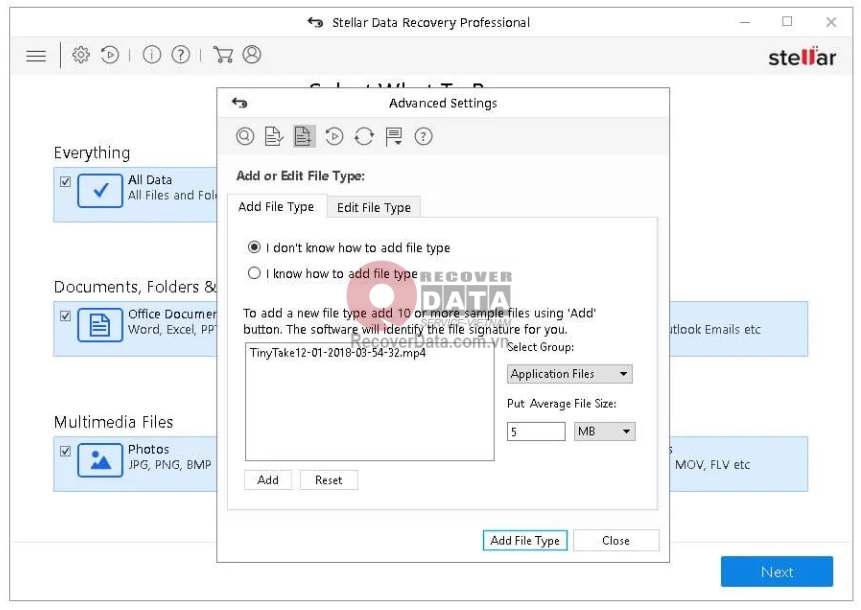
Task: Open the user account icon
Action: [x=252, y=54]
